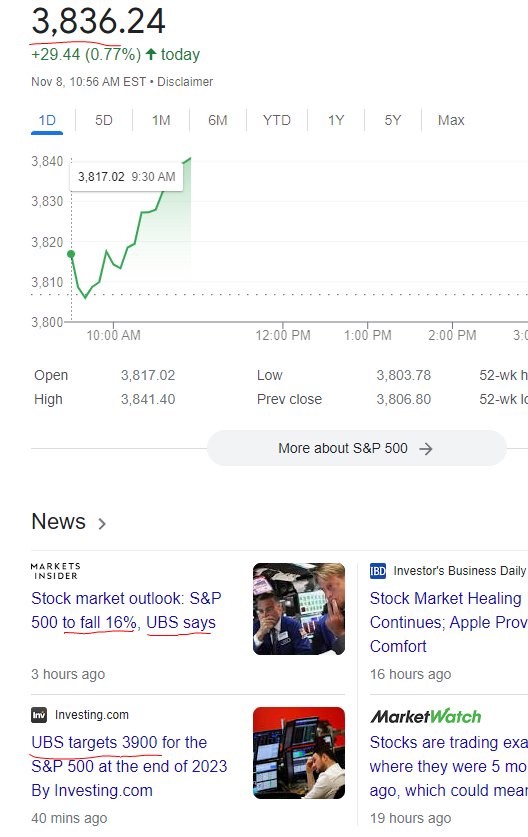Open More about S&P 500
This screenshot has height=837, width=528.
click(x=357, y=448)
